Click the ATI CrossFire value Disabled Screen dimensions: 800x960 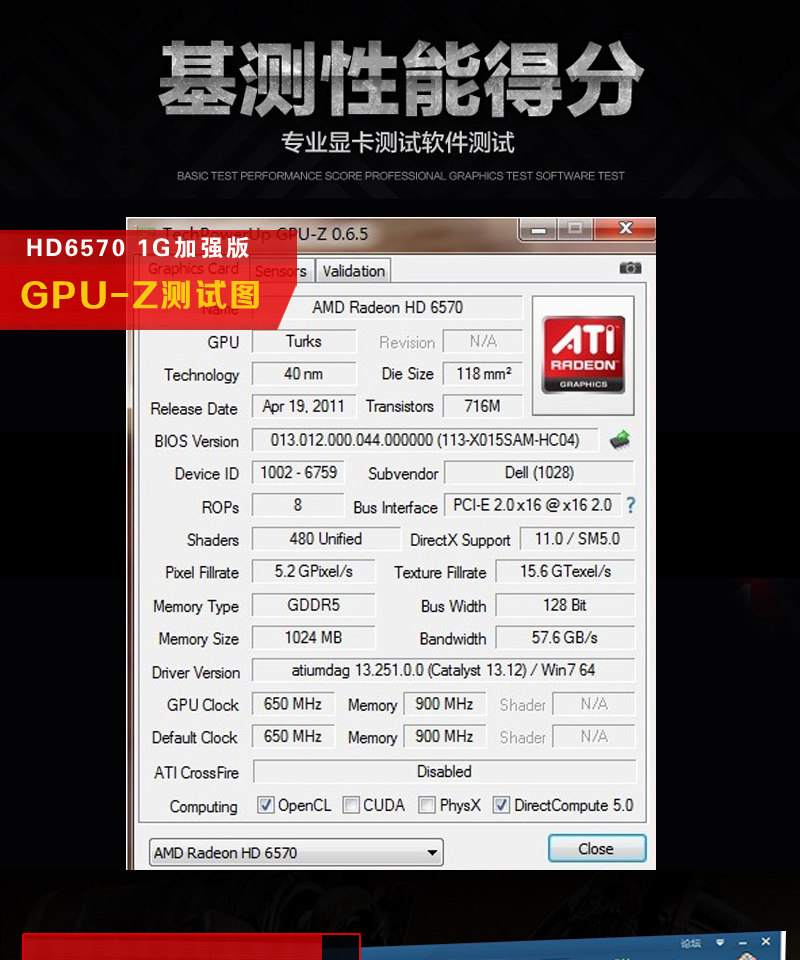(444, 771)
